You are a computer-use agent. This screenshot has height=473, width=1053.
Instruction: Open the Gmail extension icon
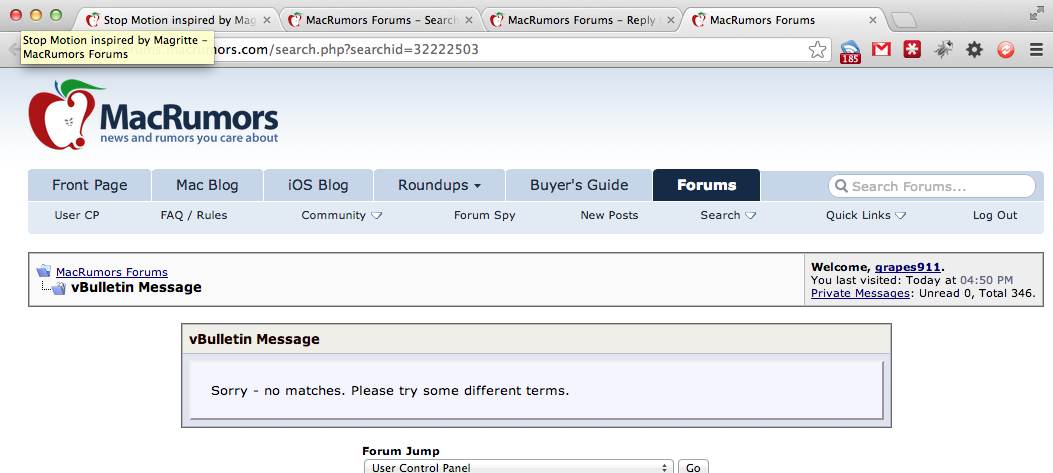tap(881, 49)
